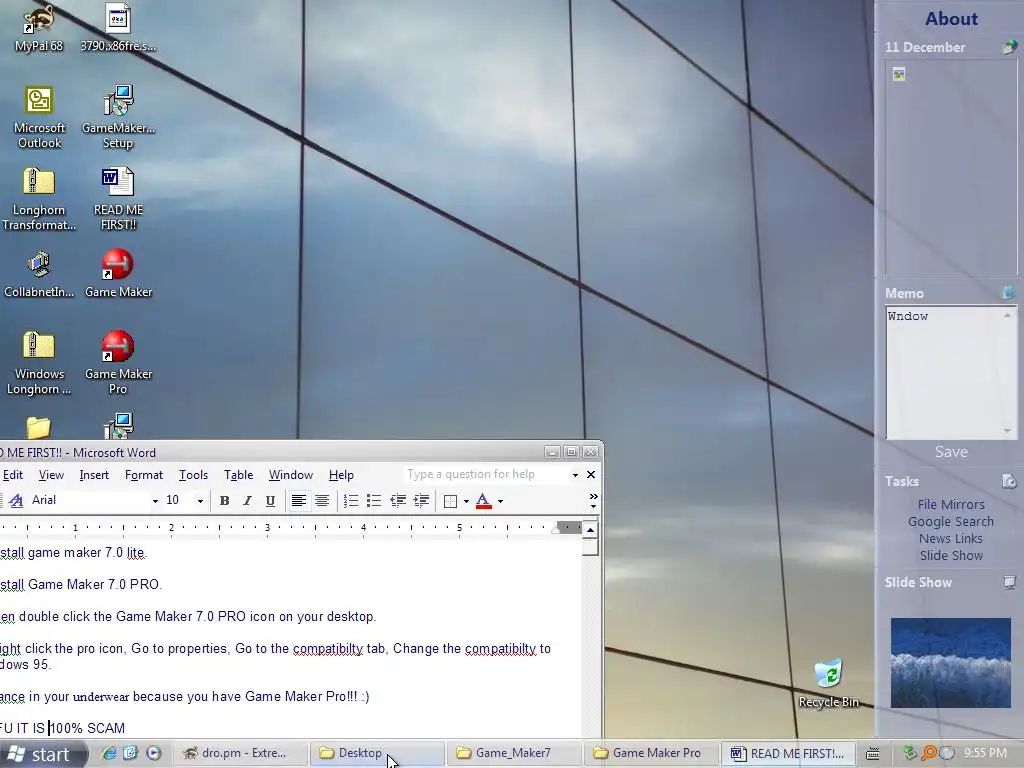Viewport: 1024px width, 768px height.
Task: Toggle Bold formatting in Word
Action: pyautogui.click(x=224, y=501)
